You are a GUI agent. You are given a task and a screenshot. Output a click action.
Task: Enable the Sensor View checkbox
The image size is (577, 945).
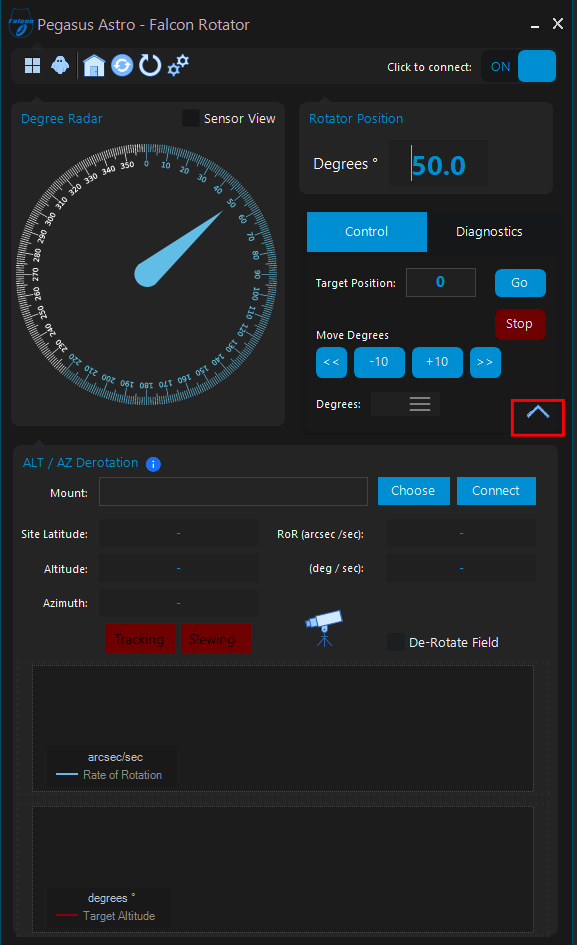(191, 118)
